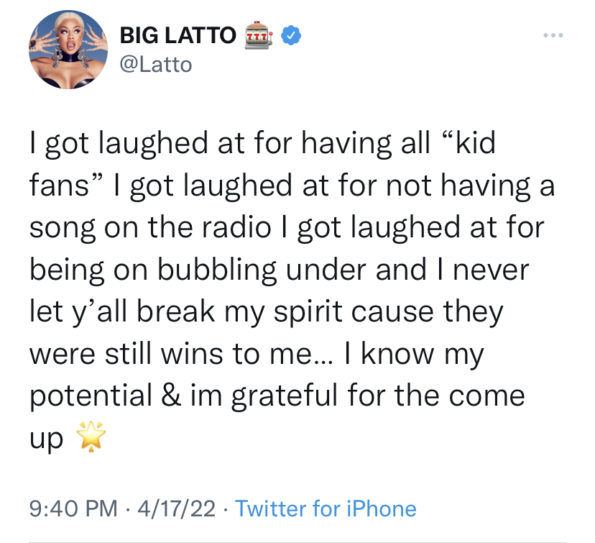This screenshot has height=543, width=595.
Task: Click the glowing star emoji after "up"
Action: pos(91,437)
